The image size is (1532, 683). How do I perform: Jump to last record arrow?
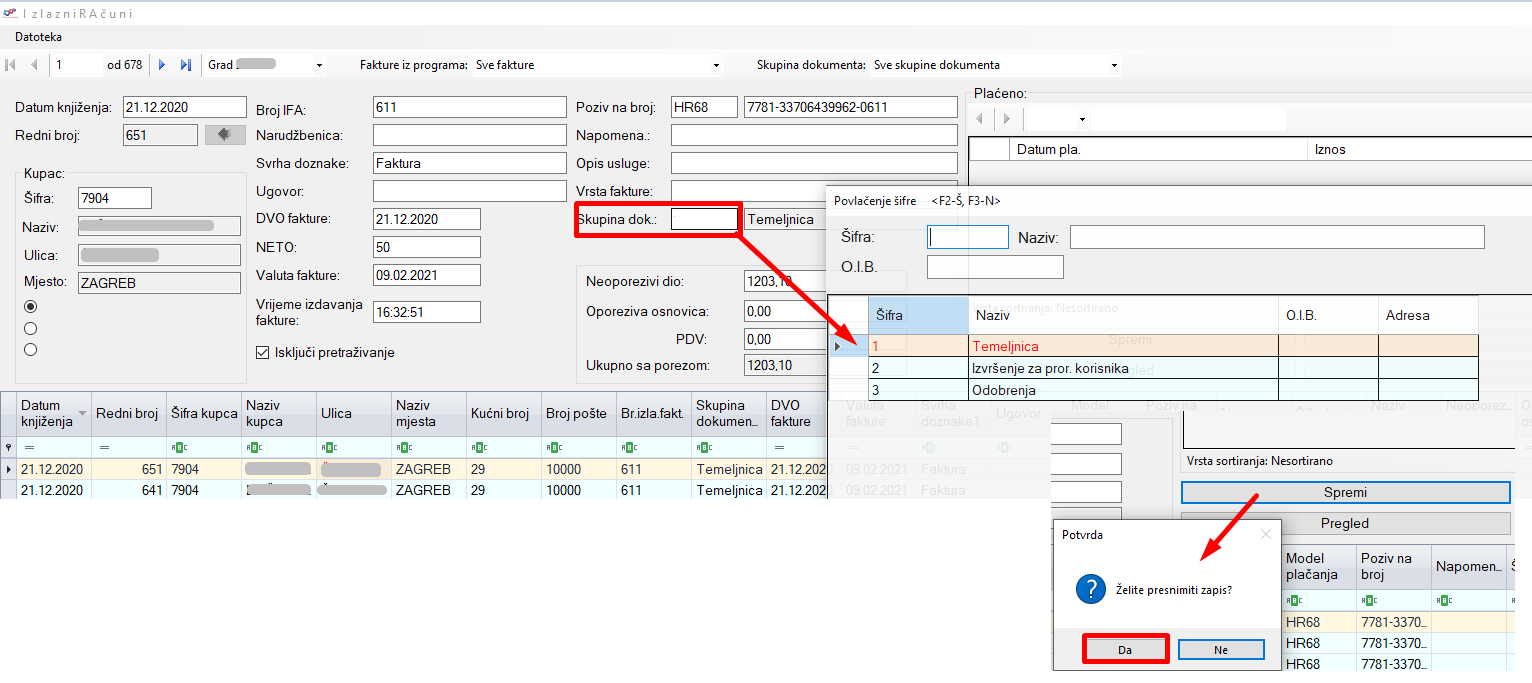point(185,65)
